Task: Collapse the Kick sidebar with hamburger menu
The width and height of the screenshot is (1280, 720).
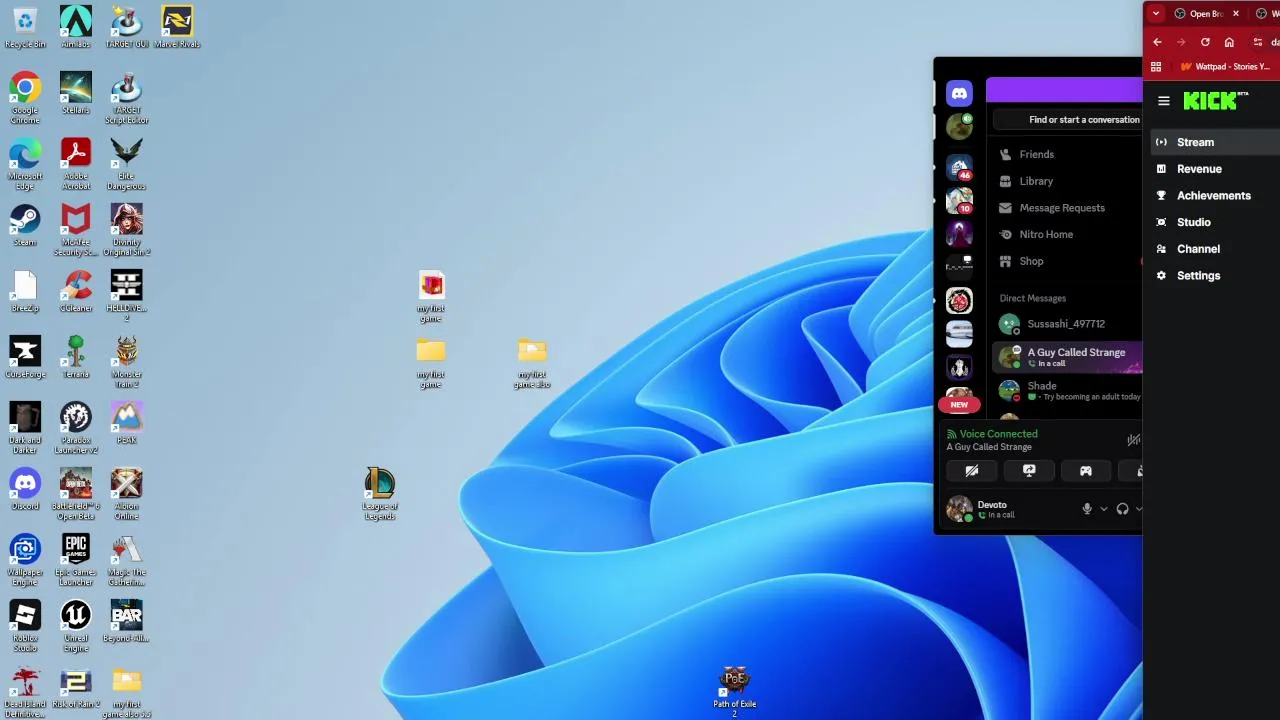Action: click(x=1163, y=101)
